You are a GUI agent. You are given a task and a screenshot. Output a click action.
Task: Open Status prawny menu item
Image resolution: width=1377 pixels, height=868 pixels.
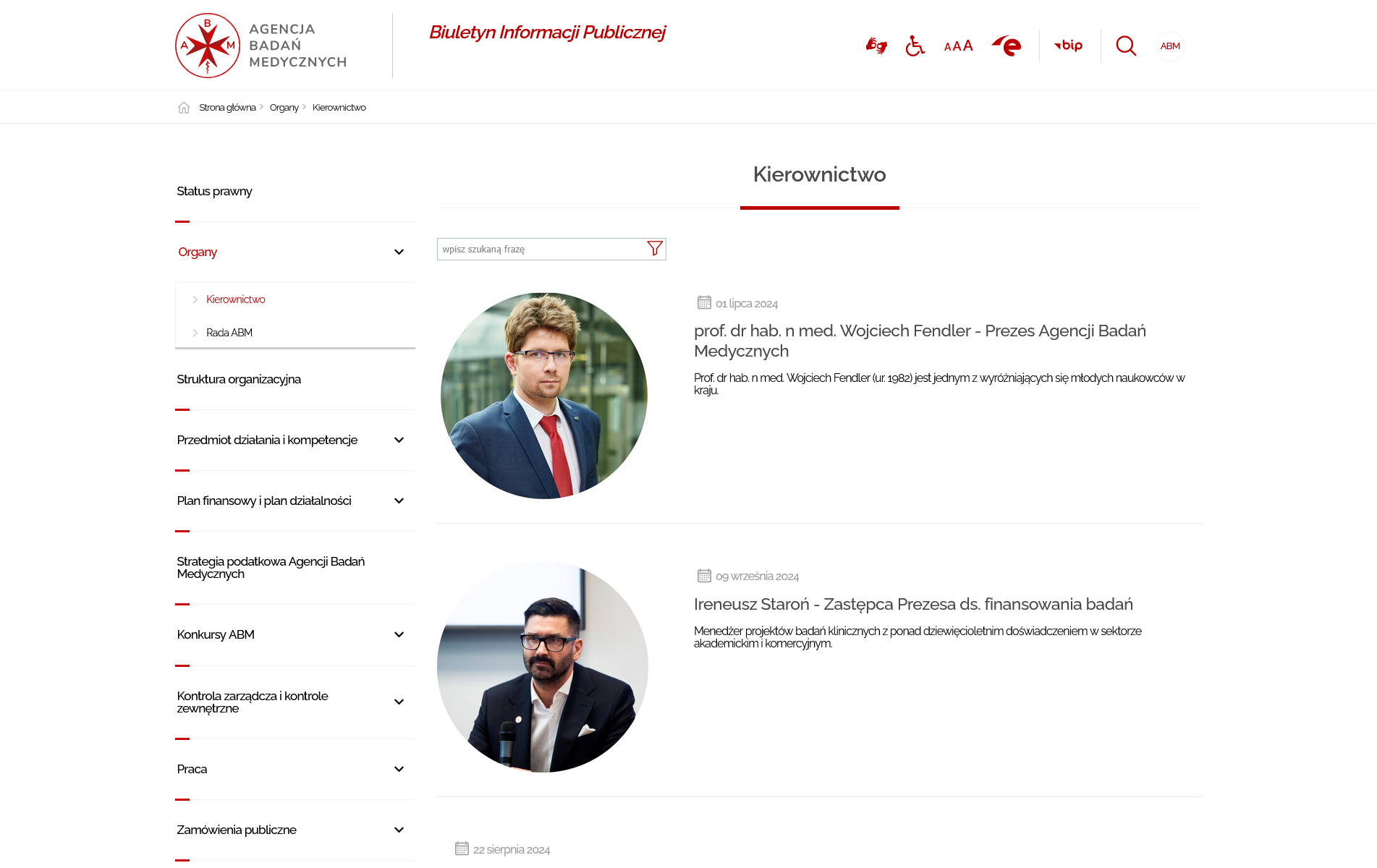click(215, 192)
